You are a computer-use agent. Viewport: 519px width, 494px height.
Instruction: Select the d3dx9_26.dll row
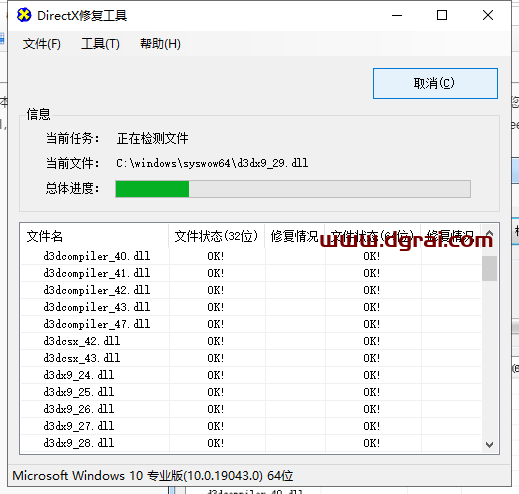[x=251, y=409]
